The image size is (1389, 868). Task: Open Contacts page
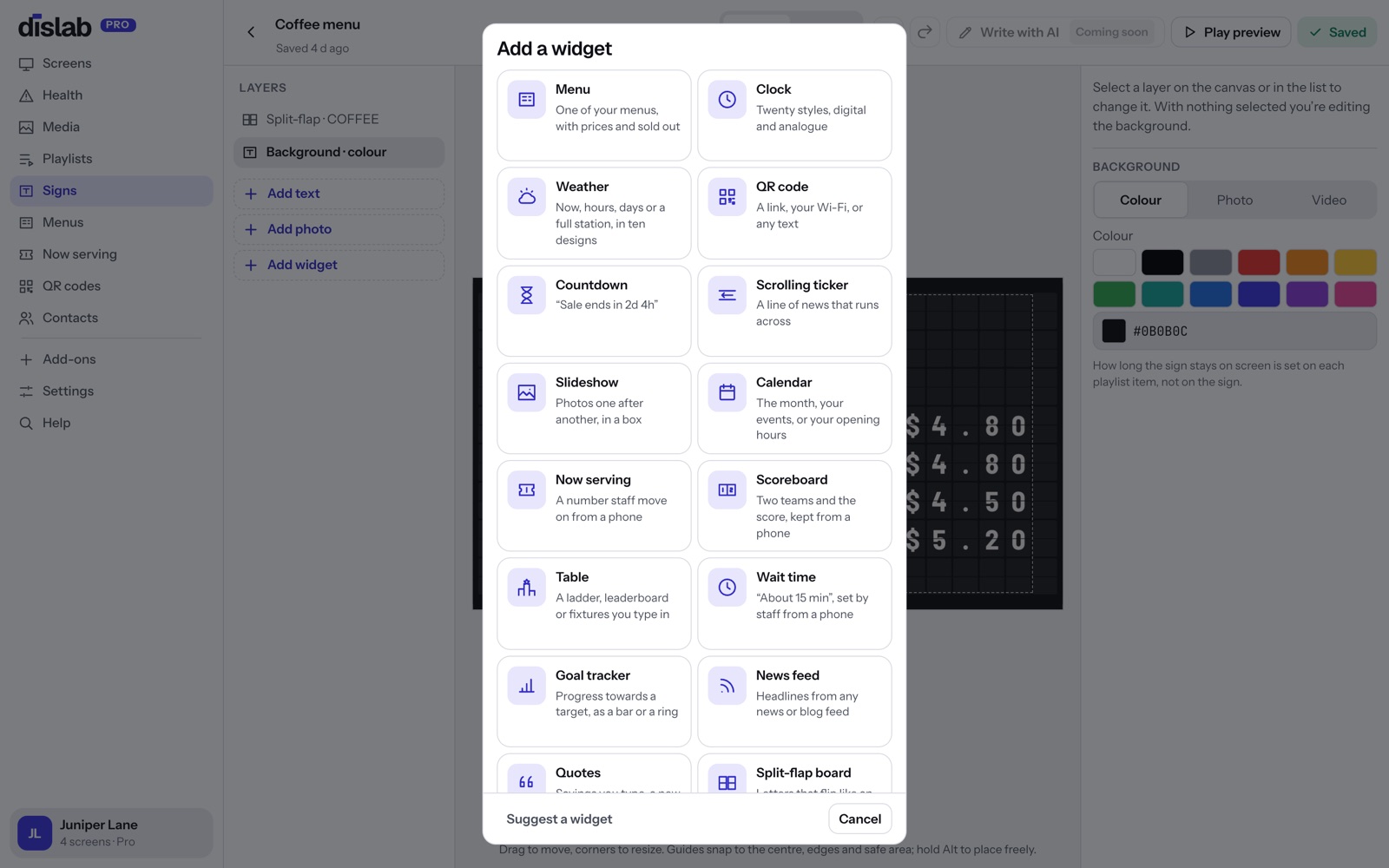(x=111, y=318)
